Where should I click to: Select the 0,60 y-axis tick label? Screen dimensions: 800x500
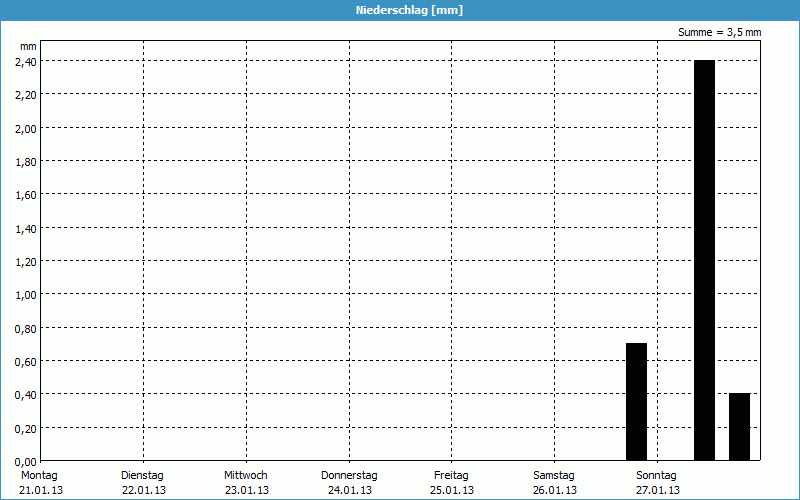[x=26, y=361]
